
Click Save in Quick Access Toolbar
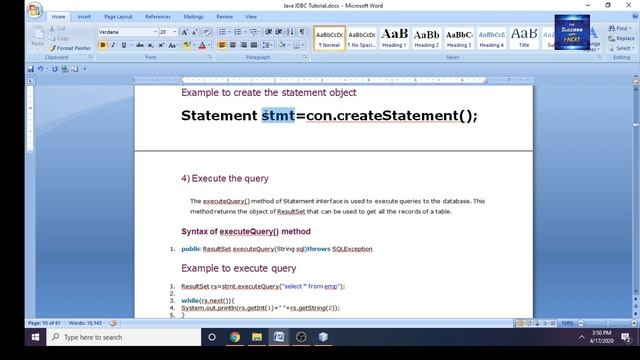coord(31,69)
